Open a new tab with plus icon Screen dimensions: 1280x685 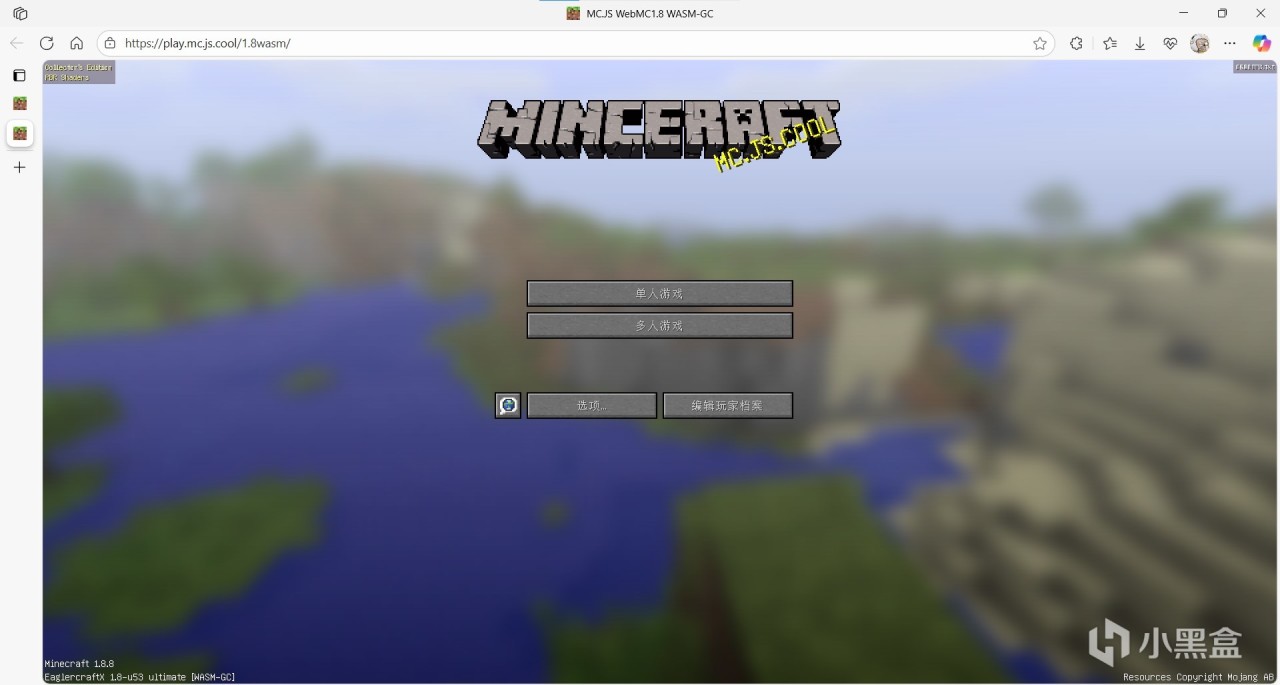[x=19, y=167]
